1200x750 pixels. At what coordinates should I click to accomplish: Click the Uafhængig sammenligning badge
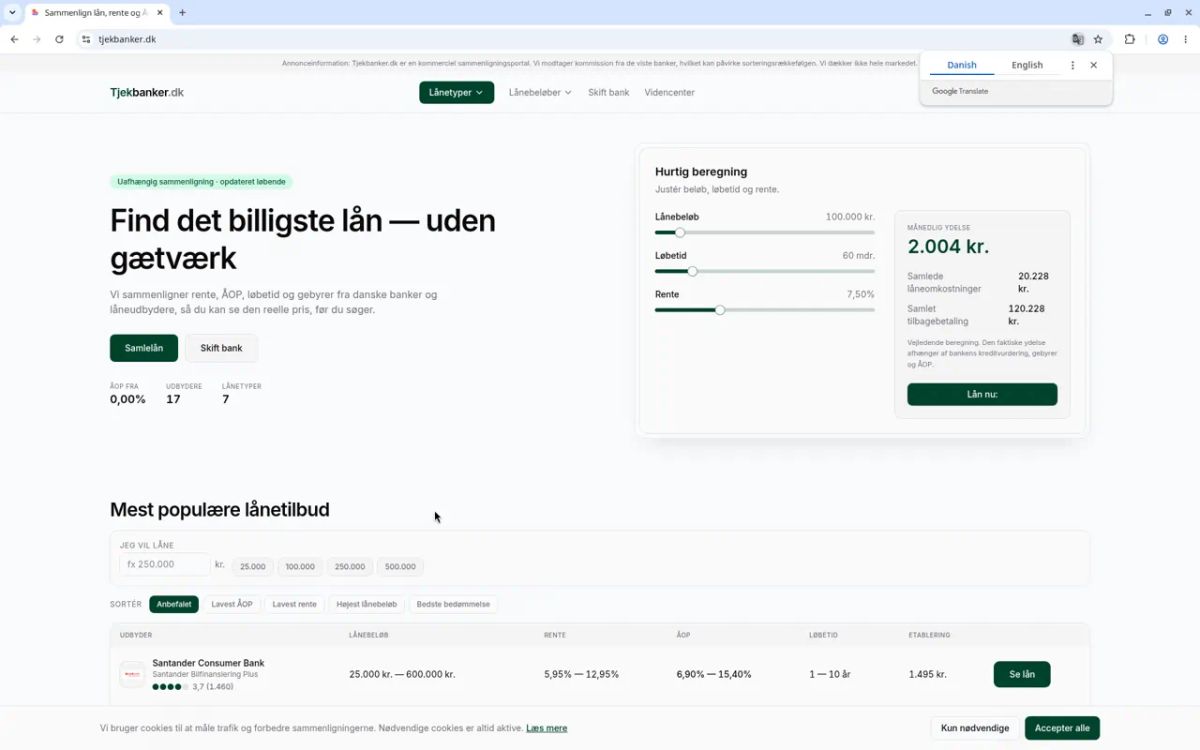click(201, 182)
